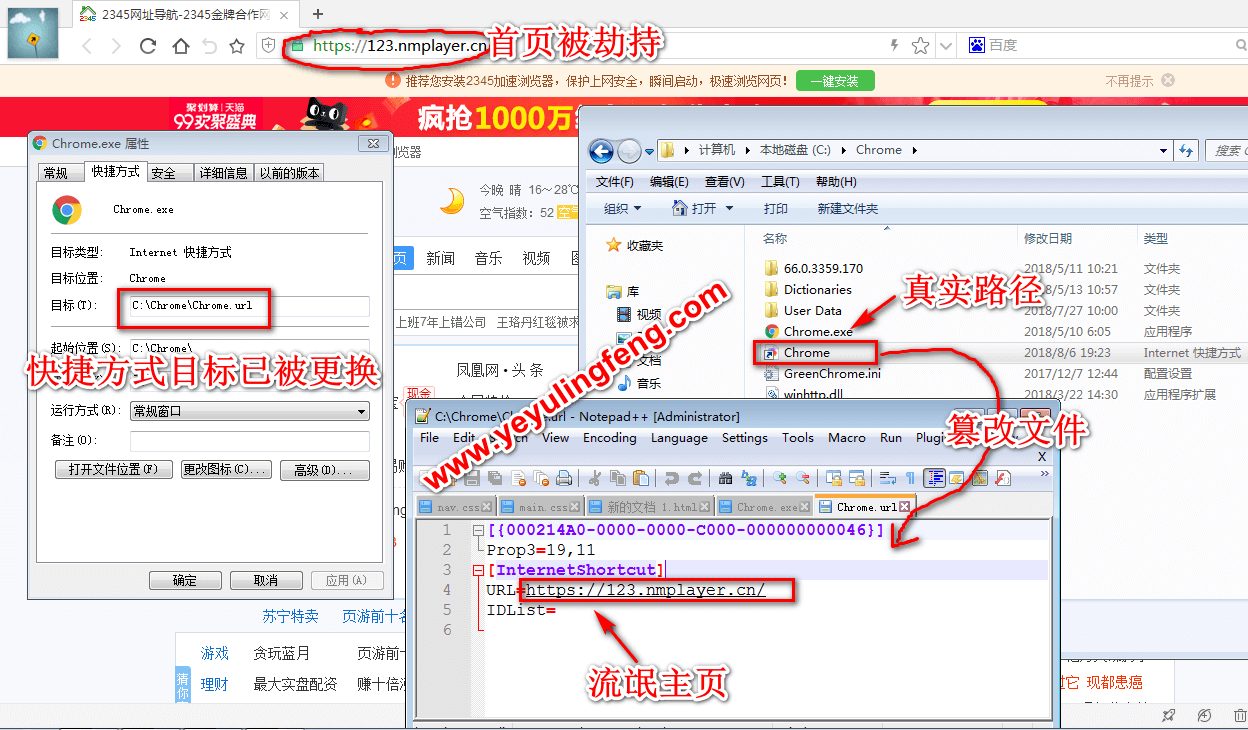Click the 目标(T) input field
The height and width of the screenshot is (730, 1248).
click(250, 306)
